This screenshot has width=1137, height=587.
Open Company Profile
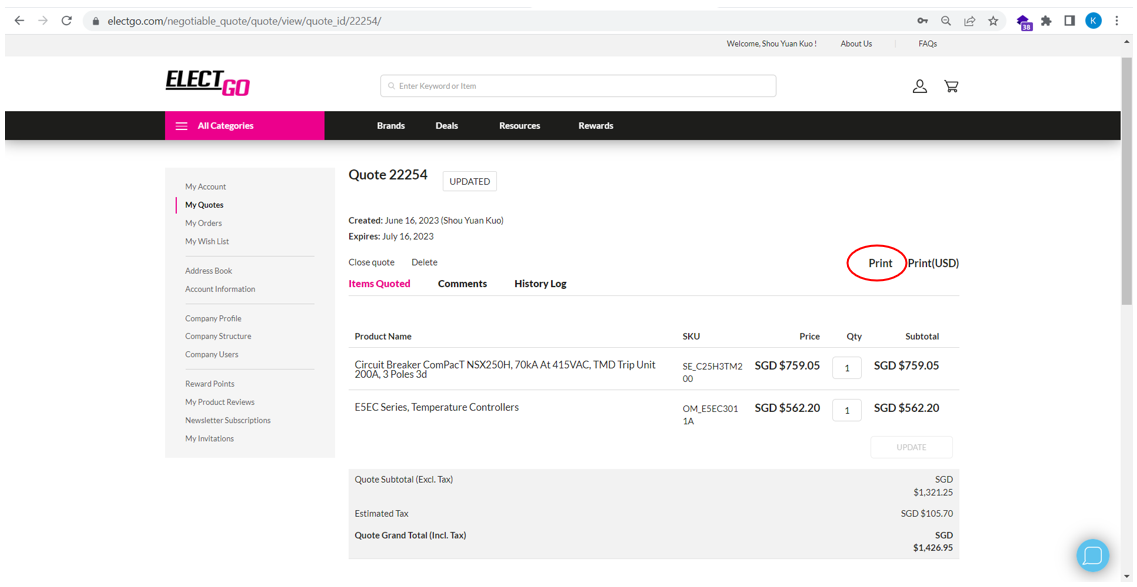pyautogui.click(x=213, y=319)
